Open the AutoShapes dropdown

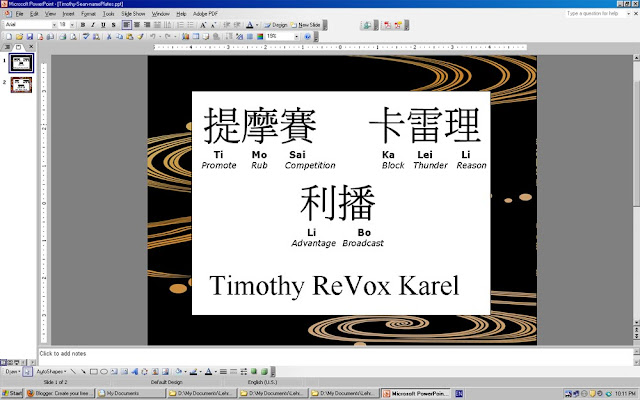(x=51, y=371)
